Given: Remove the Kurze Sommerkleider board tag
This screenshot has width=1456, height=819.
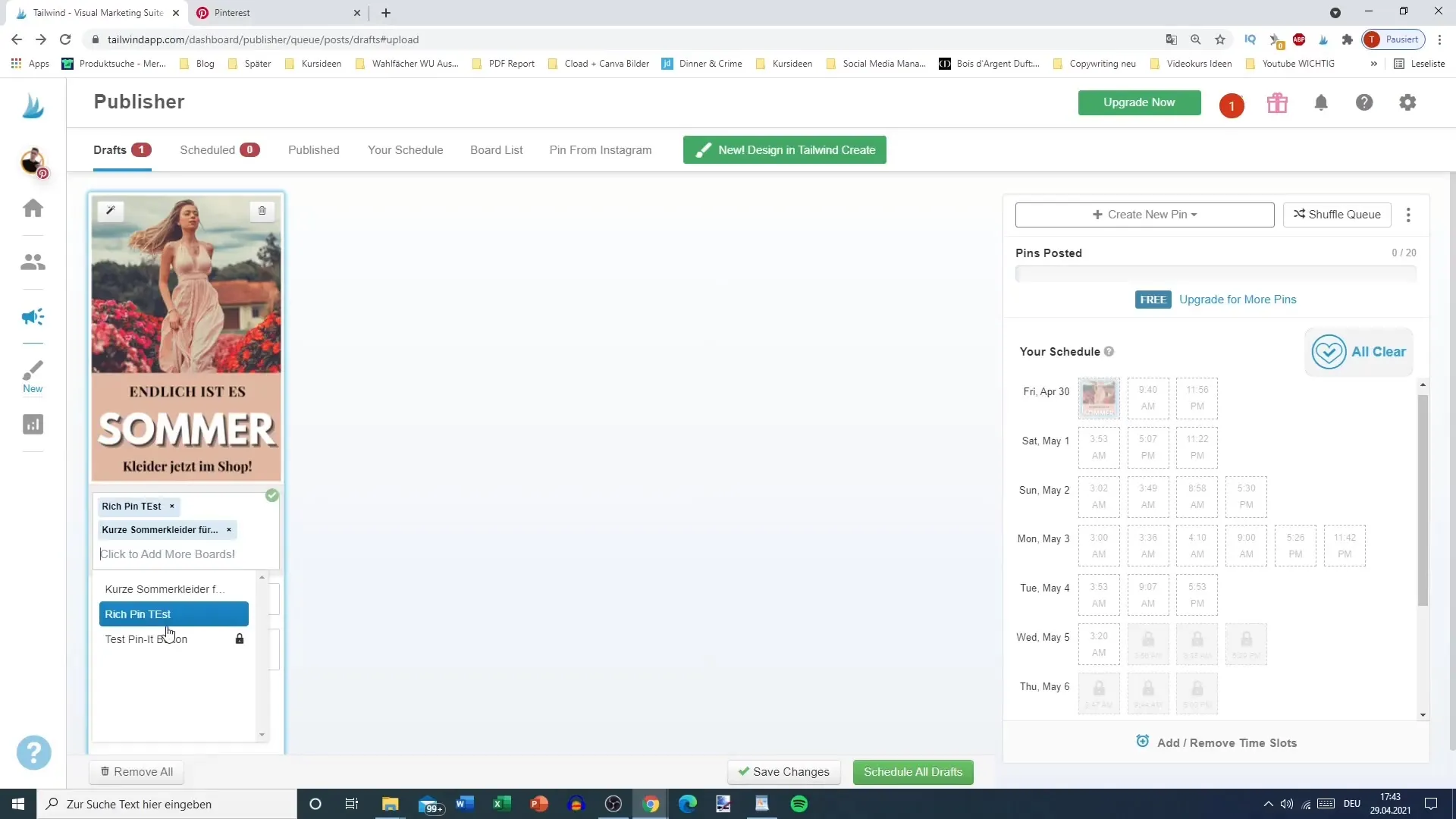Looking at the screenshot, I should pos(229,529).
